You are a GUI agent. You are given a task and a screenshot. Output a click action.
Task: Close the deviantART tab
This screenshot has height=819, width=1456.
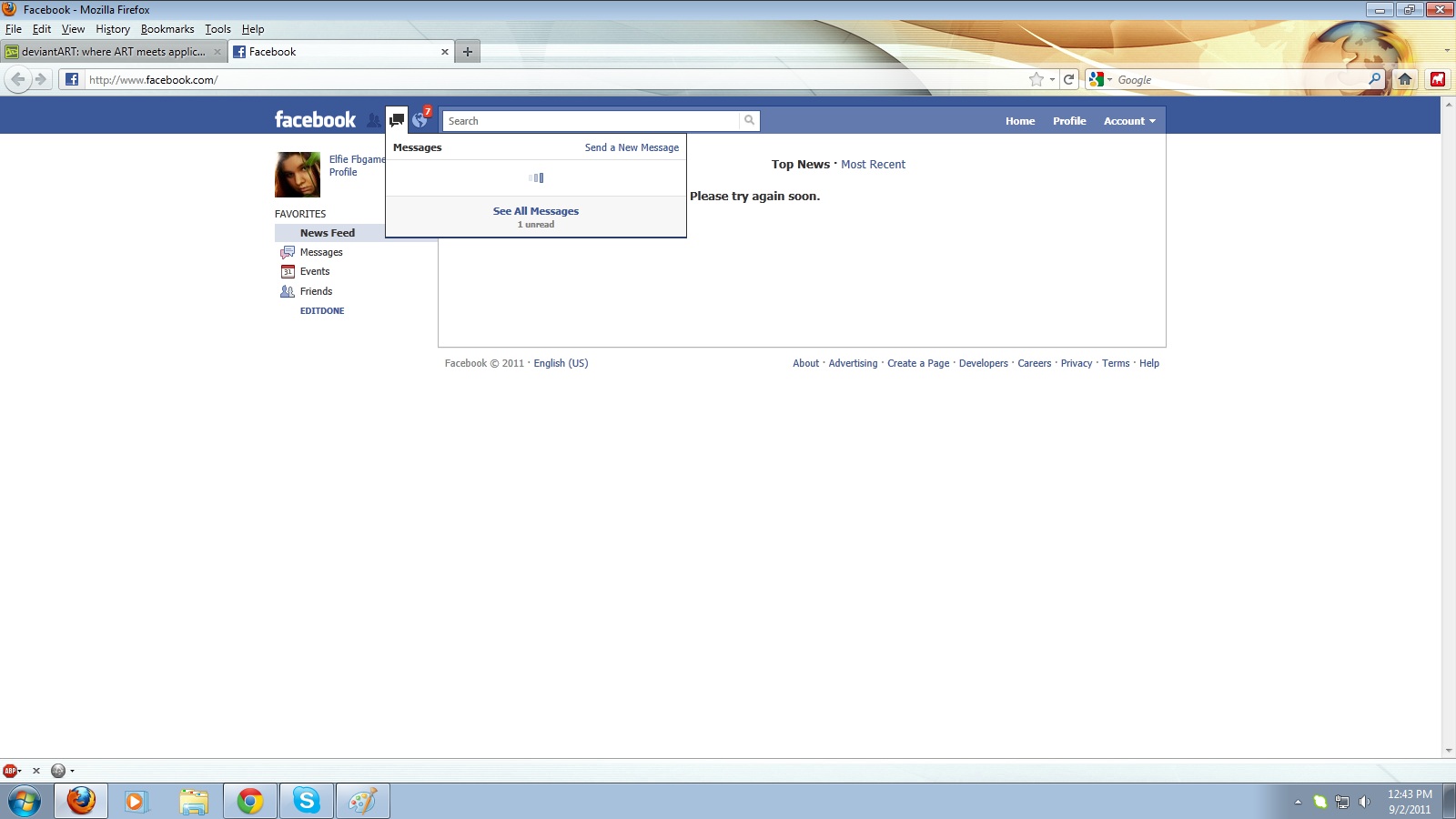pyautogui.click(x=217, y=52)
